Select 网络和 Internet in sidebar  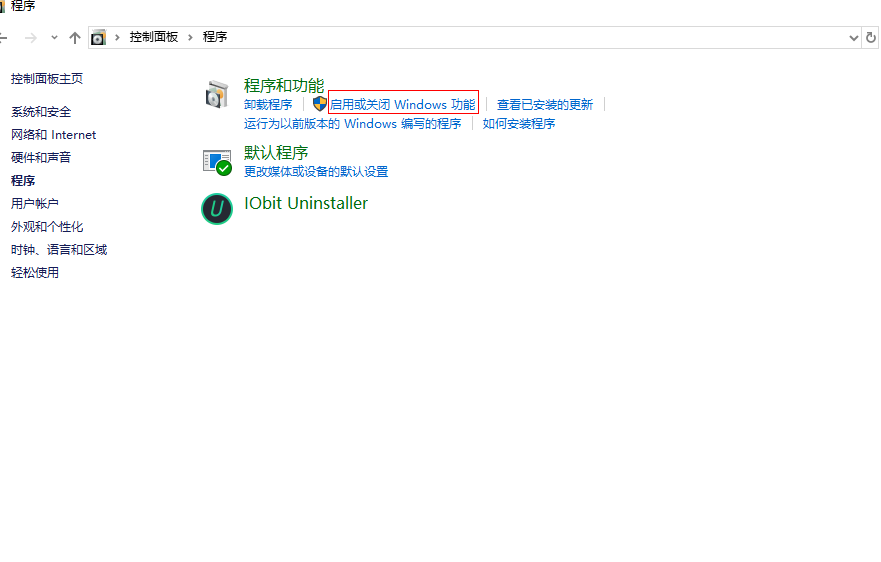point(54,135)
